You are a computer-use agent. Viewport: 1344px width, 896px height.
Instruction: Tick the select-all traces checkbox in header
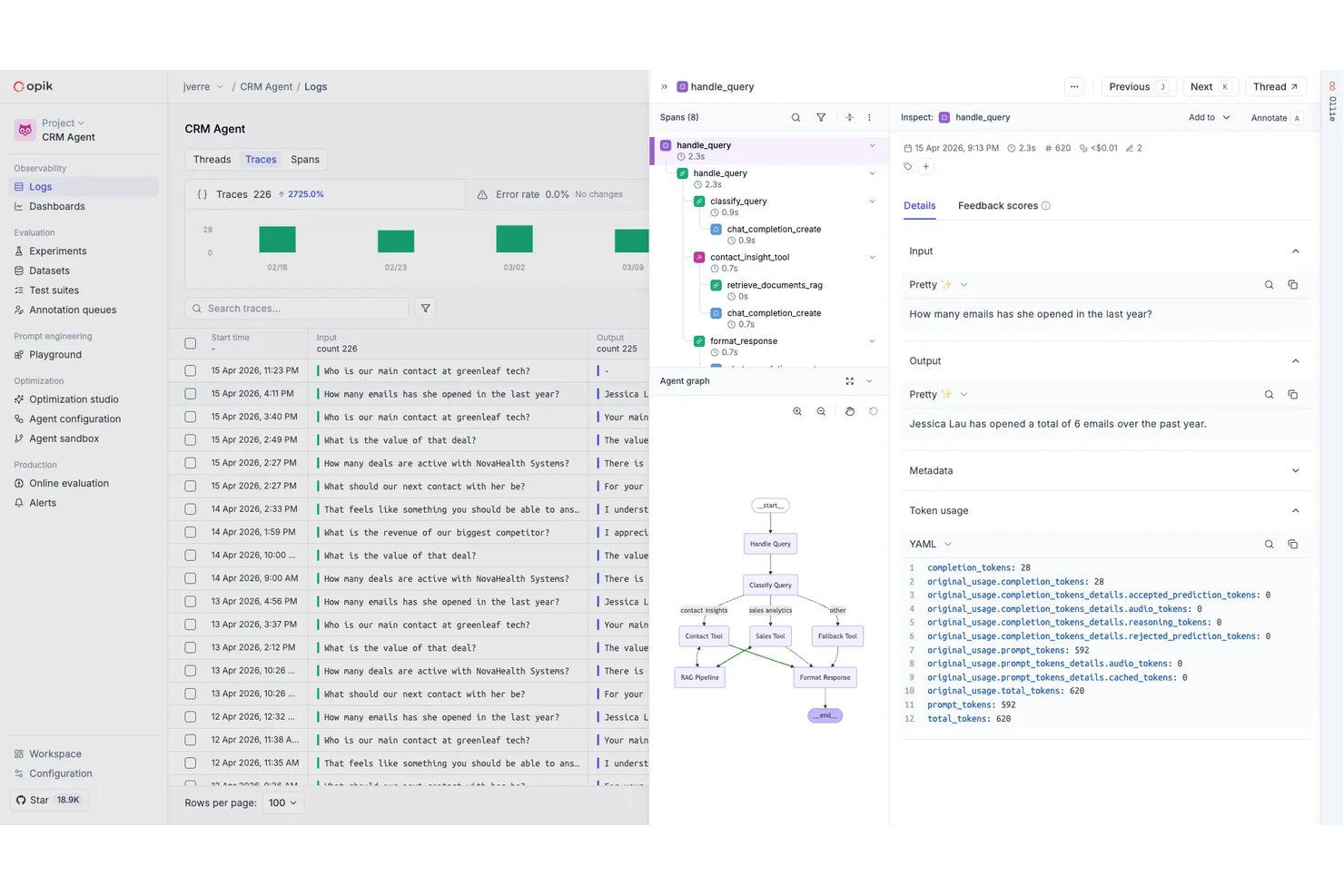pyautogui.click(x=191, y=343)
